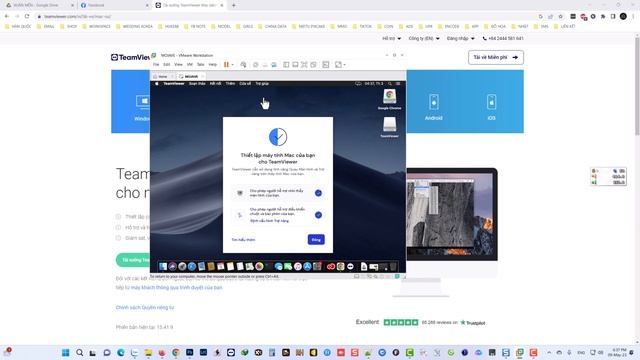Bookmark this page with the star icon
Viewport: 640px width, 360px height.
click(x=560, y=16)
